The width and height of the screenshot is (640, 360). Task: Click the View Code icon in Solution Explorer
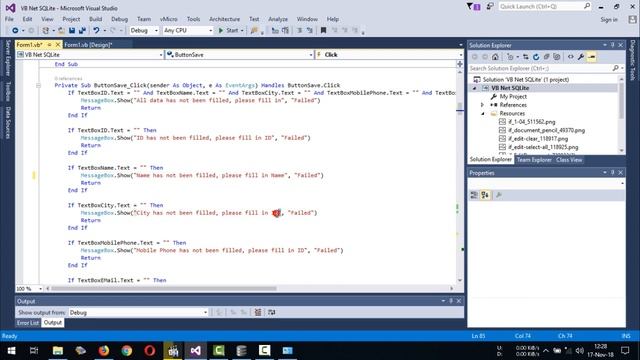571,57
